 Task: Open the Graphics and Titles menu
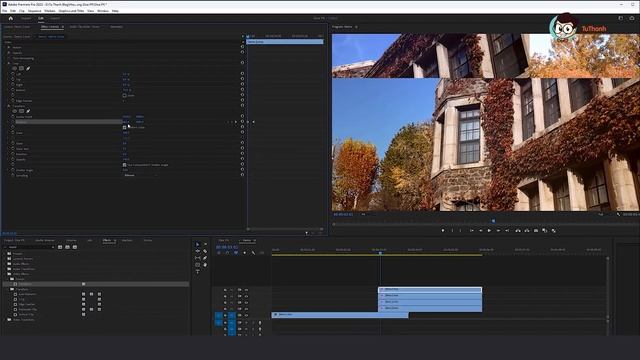click(71, 11)
